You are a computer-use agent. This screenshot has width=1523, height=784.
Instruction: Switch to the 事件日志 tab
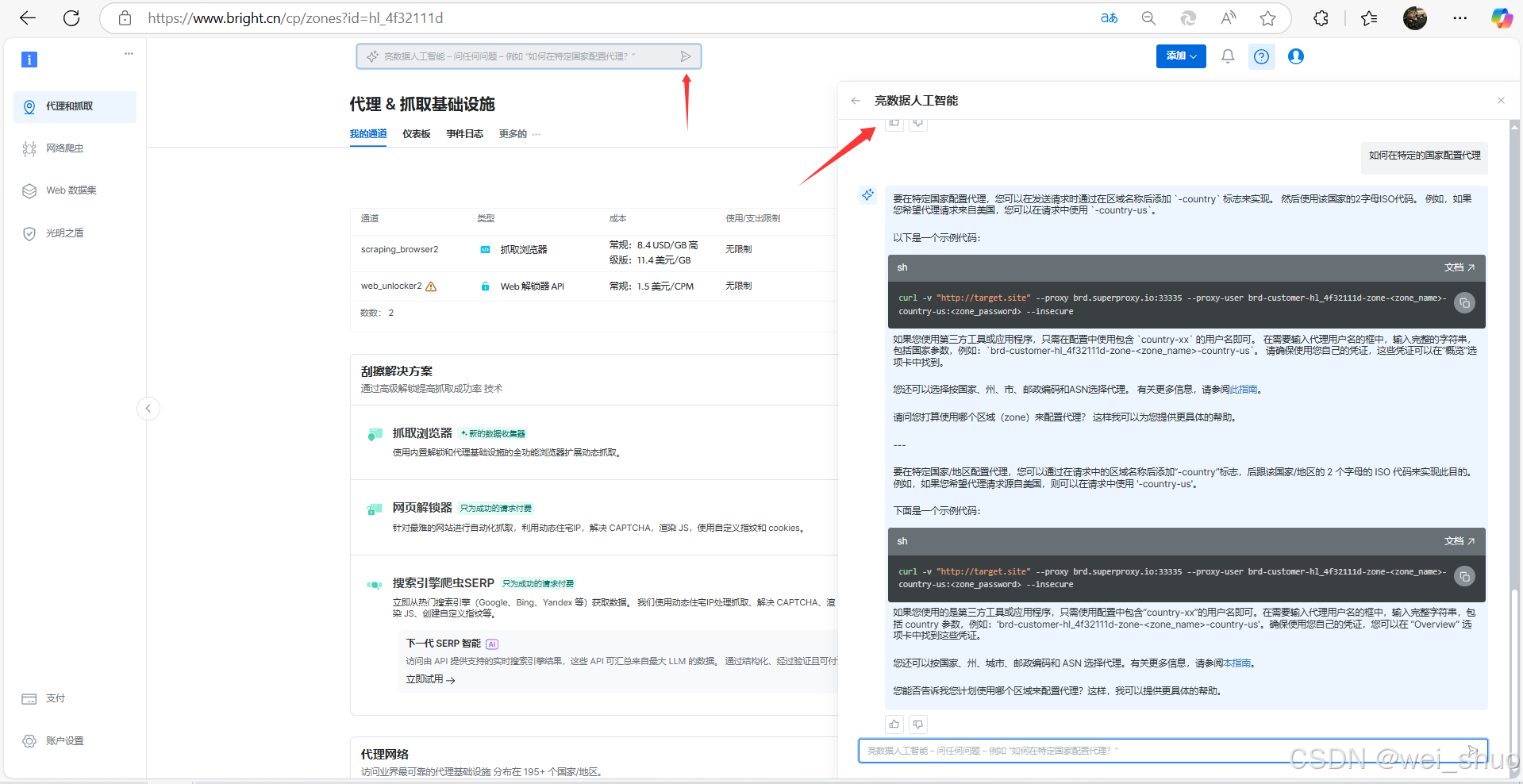point(465,134)
